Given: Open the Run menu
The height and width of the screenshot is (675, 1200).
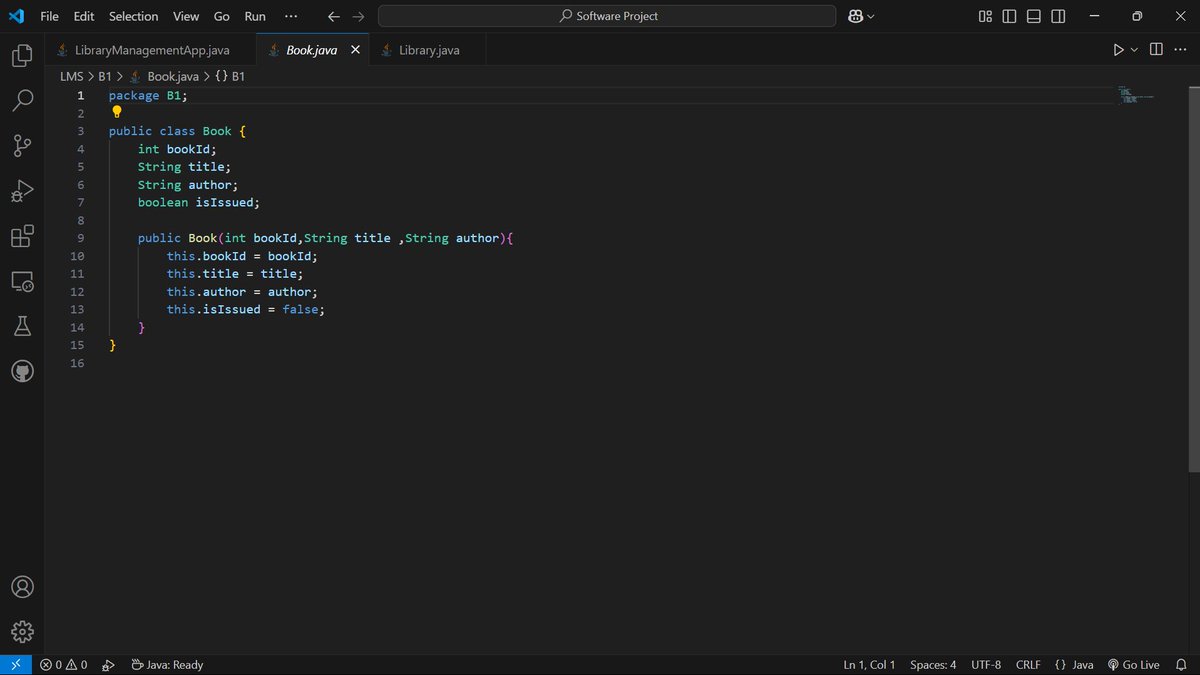Looking at the screenshot, I should point(255,16).
